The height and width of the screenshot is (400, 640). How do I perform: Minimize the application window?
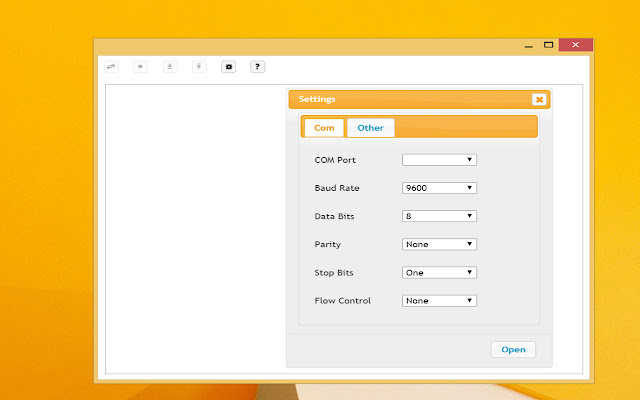tap(529, 45)
